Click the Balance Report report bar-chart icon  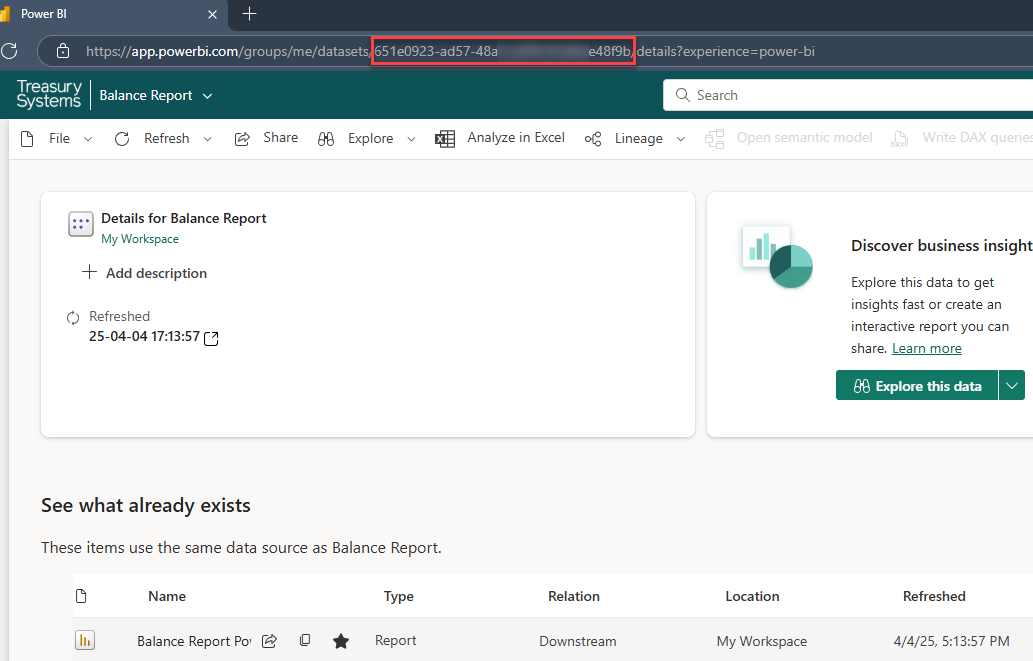(x=85, y=640)
